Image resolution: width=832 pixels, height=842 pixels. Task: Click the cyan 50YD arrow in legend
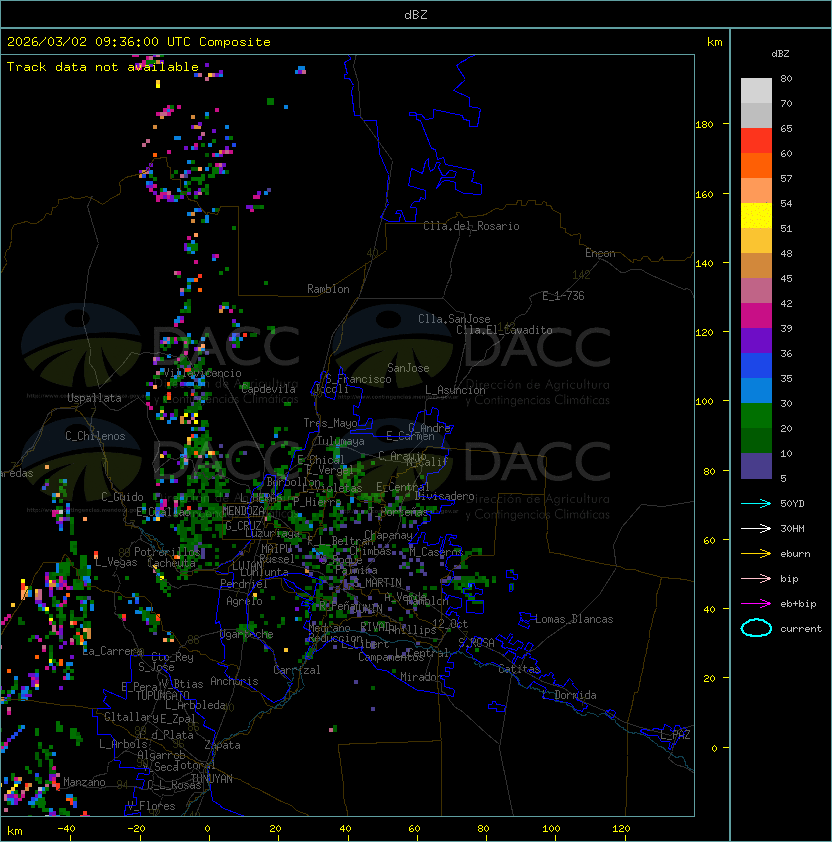[x=756, y=503]
